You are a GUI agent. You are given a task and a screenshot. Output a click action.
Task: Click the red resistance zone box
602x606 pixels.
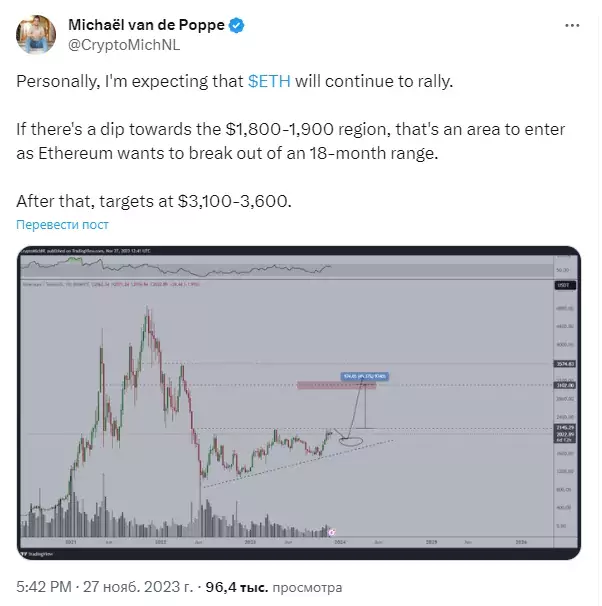tap(337, 385)
